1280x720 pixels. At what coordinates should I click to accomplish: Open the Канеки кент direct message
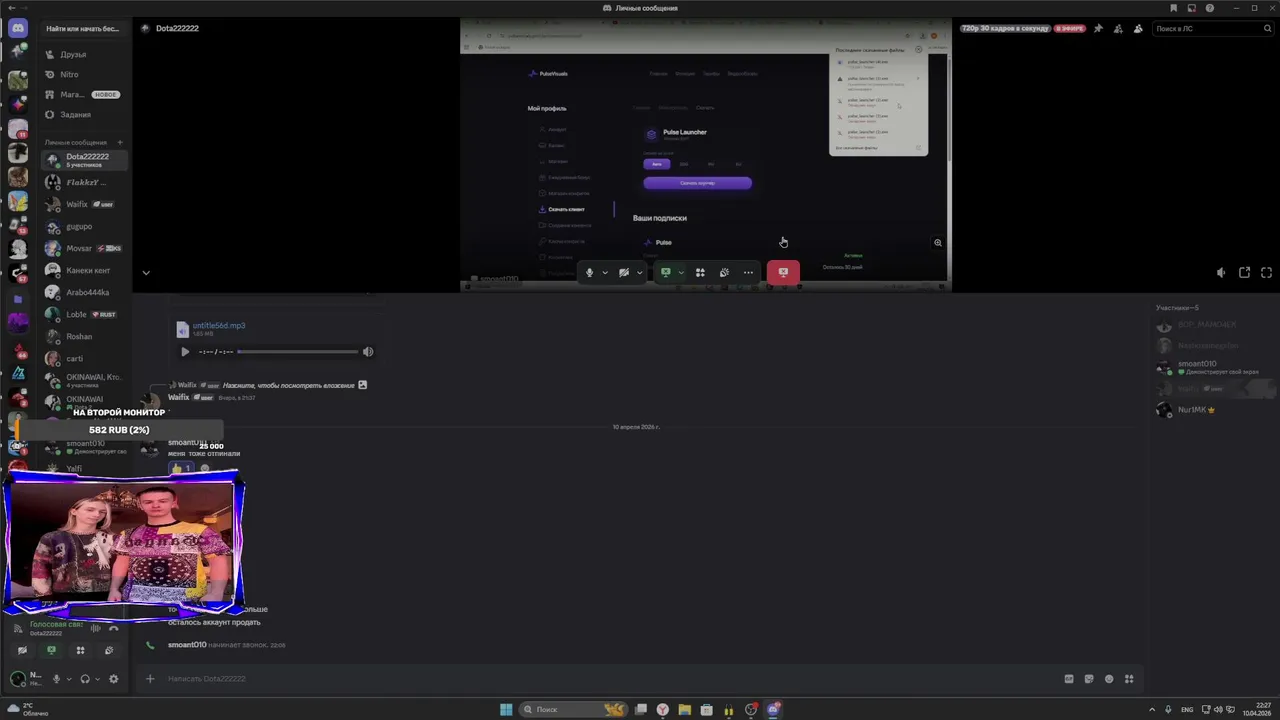(85, 270)
